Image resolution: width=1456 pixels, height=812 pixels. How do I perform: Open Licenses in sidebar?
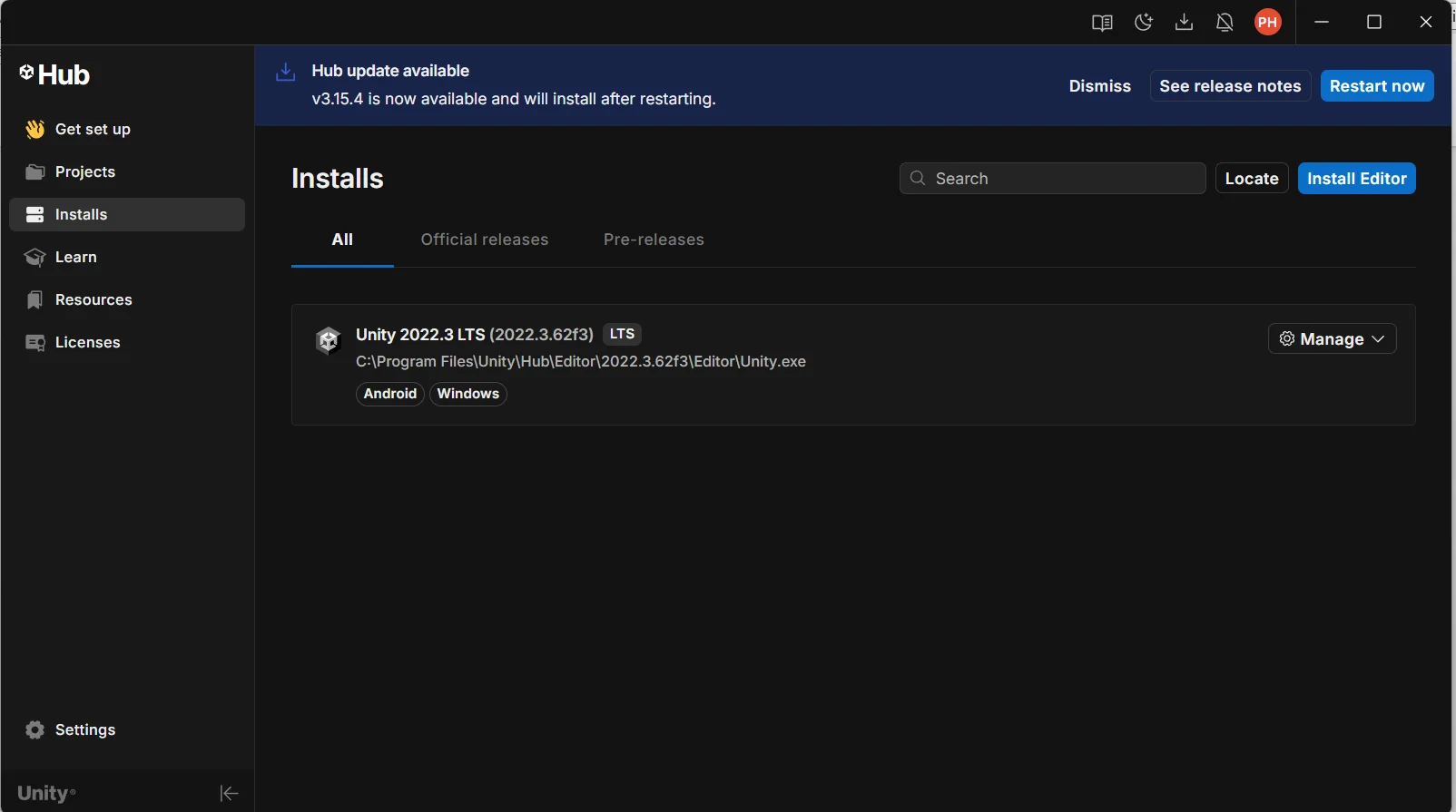[x=127, y=342]
